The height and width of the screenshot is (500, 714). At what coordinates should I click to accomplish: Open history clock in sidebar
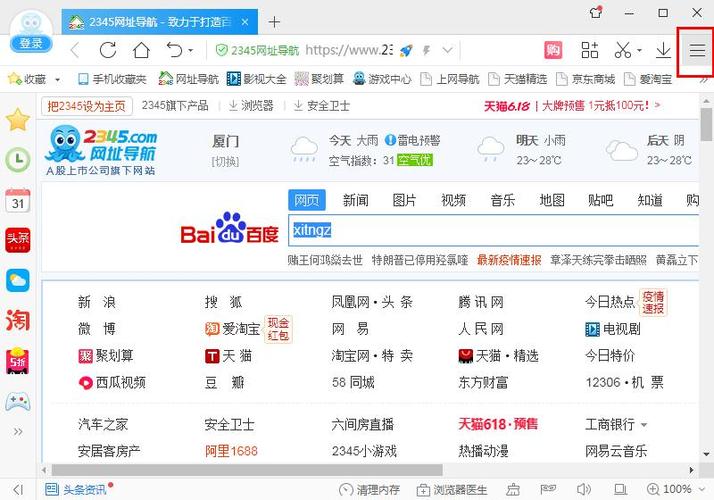pyautogui.click(x=18, y=159)
